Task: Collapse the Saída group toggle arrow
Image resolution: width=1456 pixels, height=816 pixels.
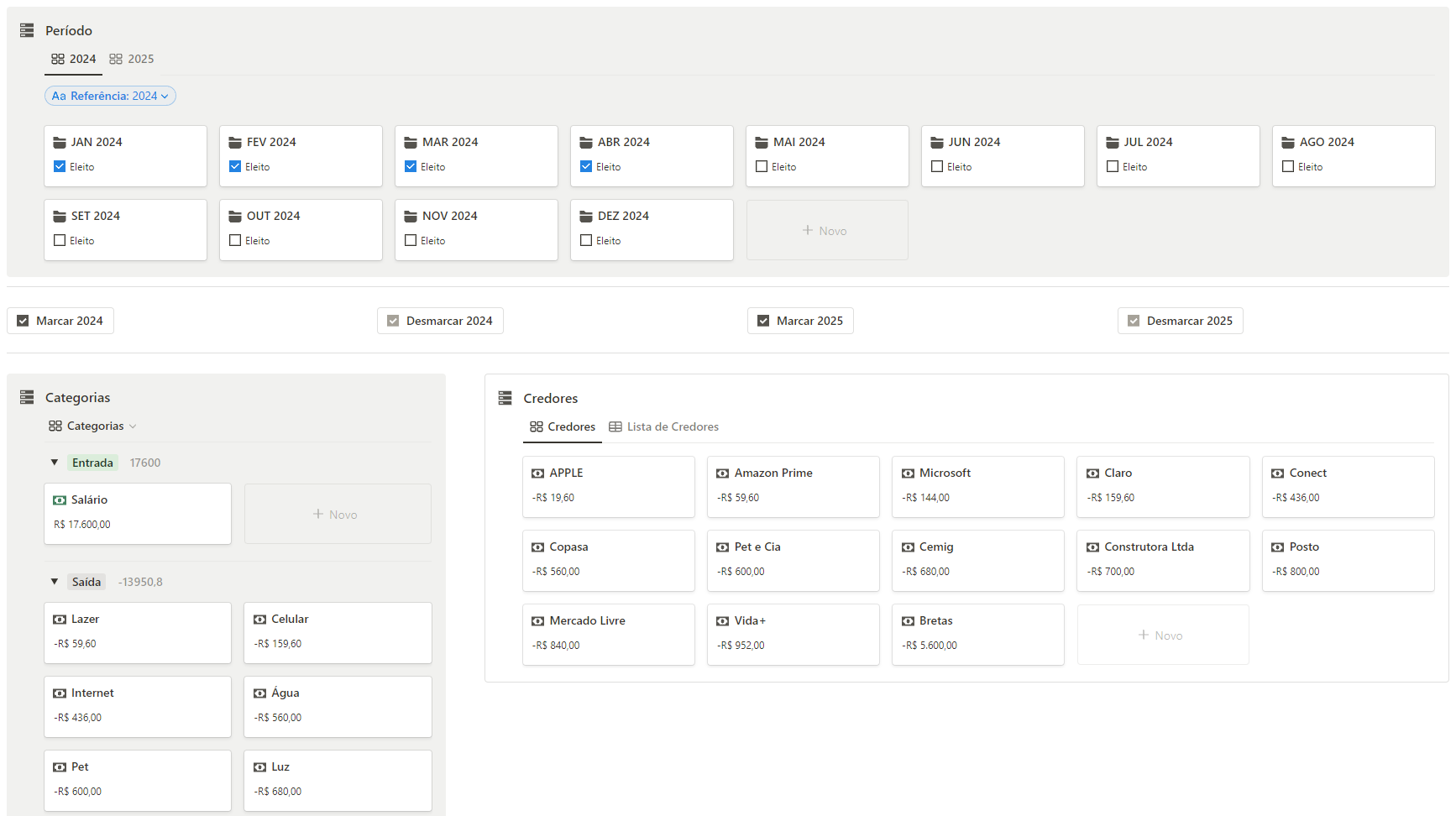Action: [x=55, y=582]
